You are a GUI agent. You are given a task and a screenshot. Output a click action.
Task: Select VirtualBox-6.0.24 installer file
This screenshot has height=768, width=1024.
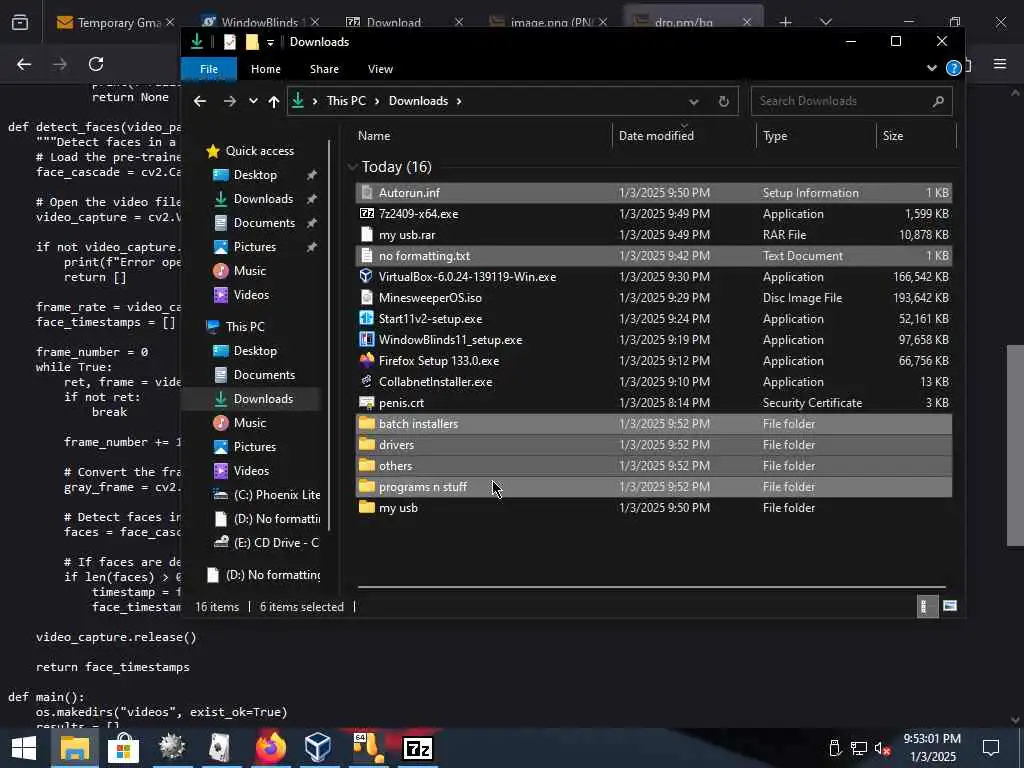click(654, 276)
